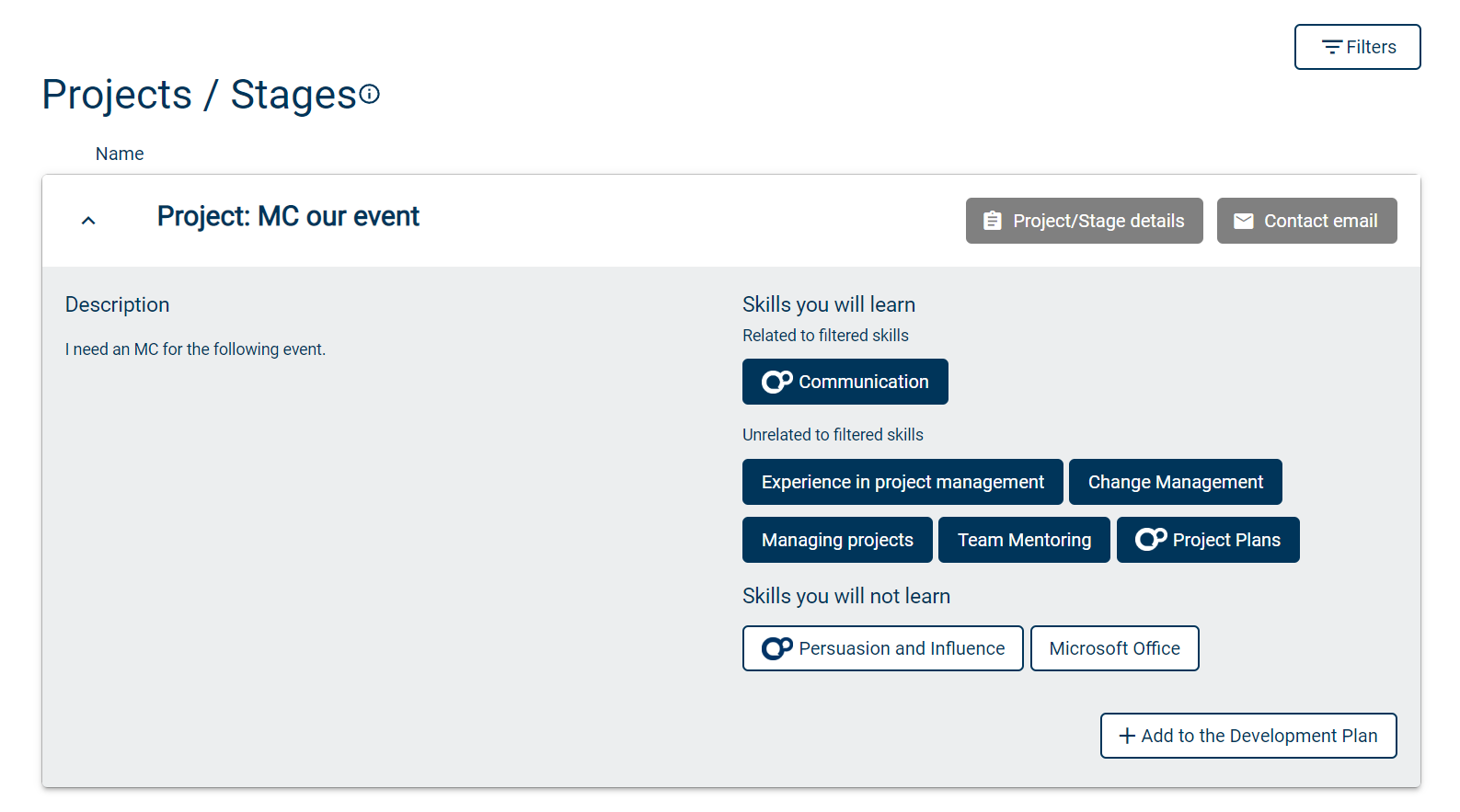
Task: Click the plus icon for Development Plan
Action: coord(1127,736)
